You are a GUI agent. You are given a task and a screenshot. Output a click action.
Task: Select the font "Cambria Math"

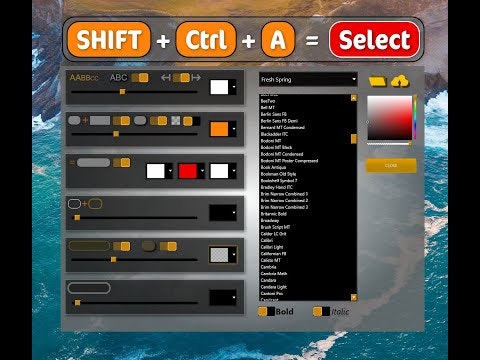point(274,274)
